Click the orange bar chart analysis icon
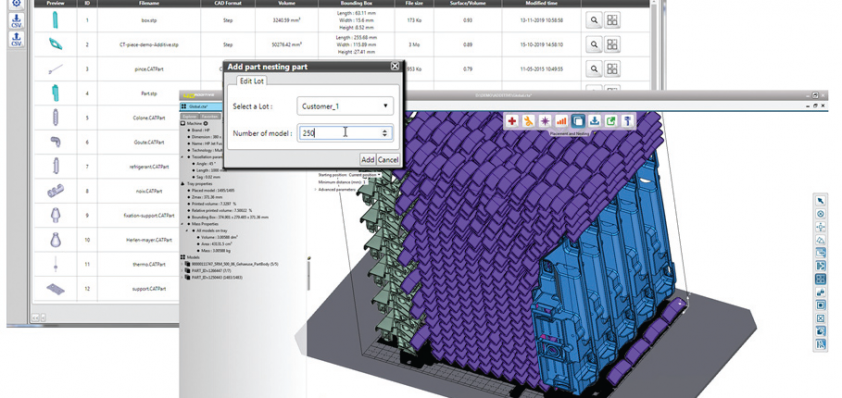This screenshot has height=398, width=842. (x=561, y=121)
